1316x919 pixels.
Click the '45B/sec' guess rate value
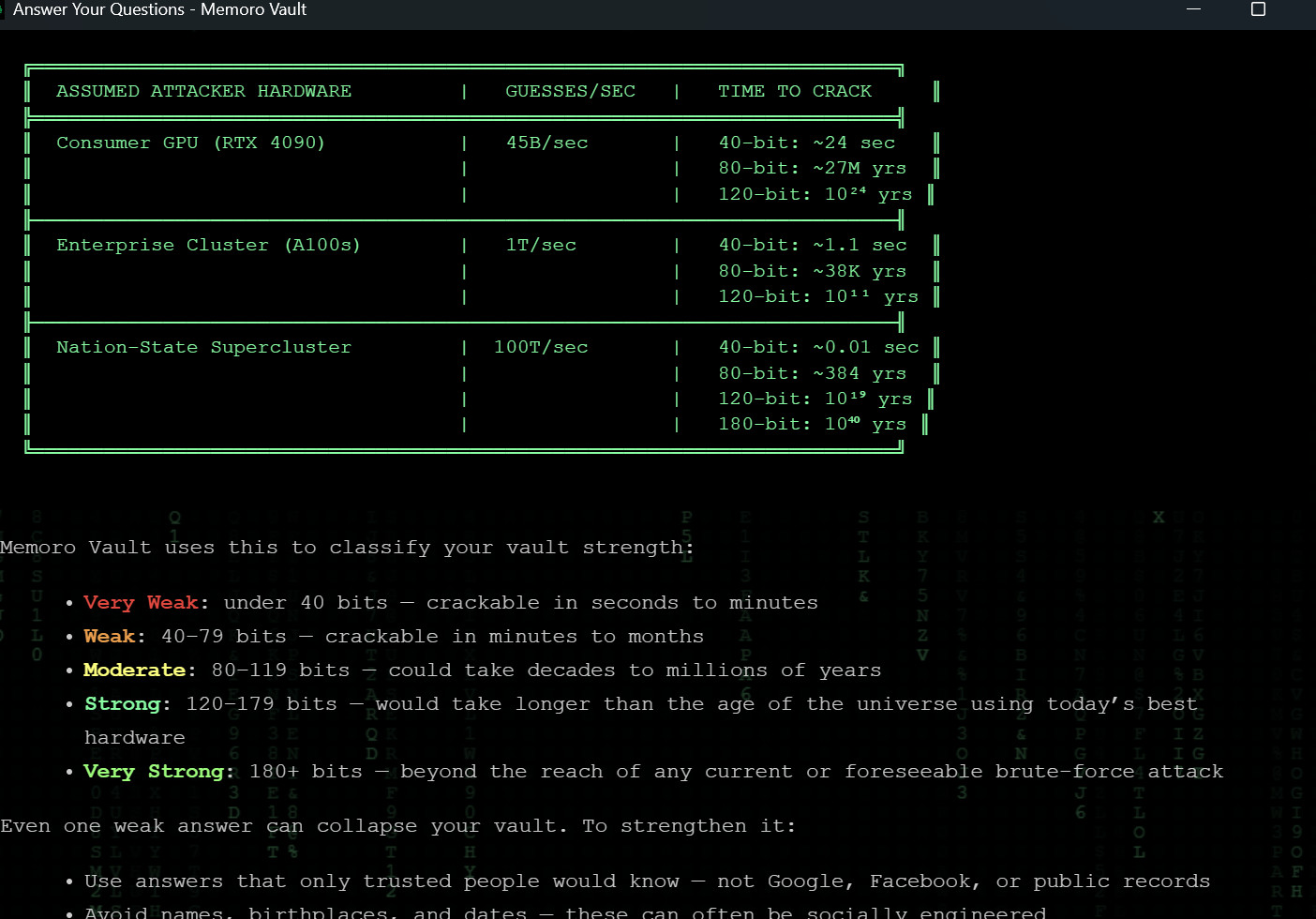[x=546, y=143]
